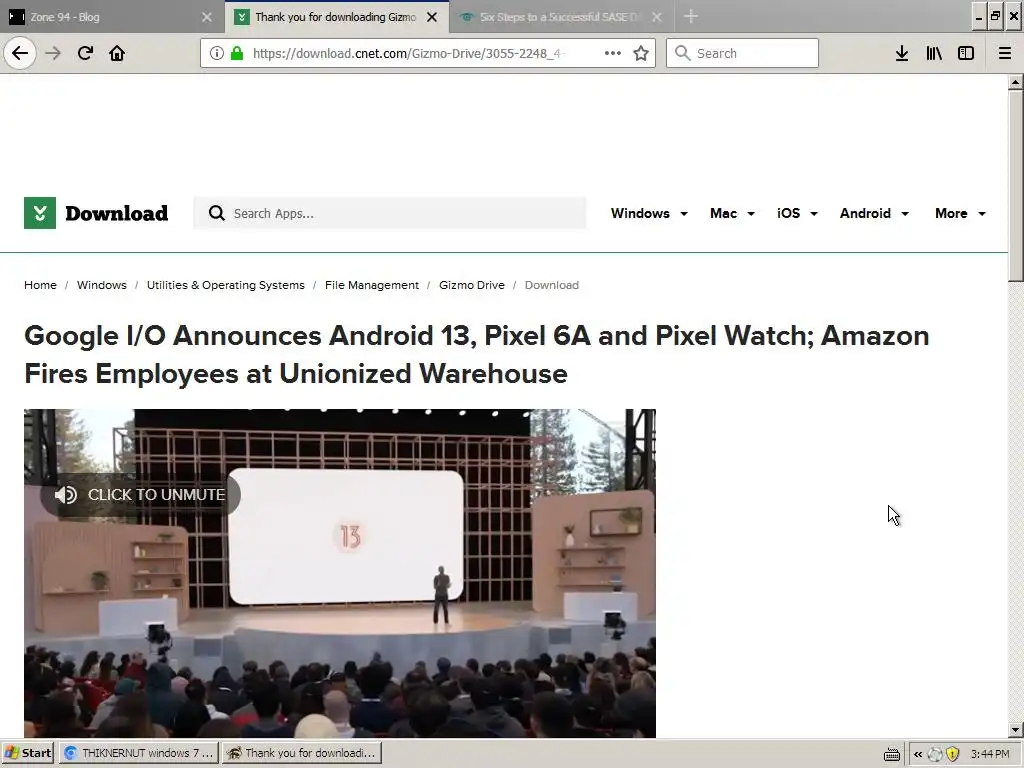The image size is (1024, 768).
Task: Open the library bookshelf icon
Action: point(934,53)
